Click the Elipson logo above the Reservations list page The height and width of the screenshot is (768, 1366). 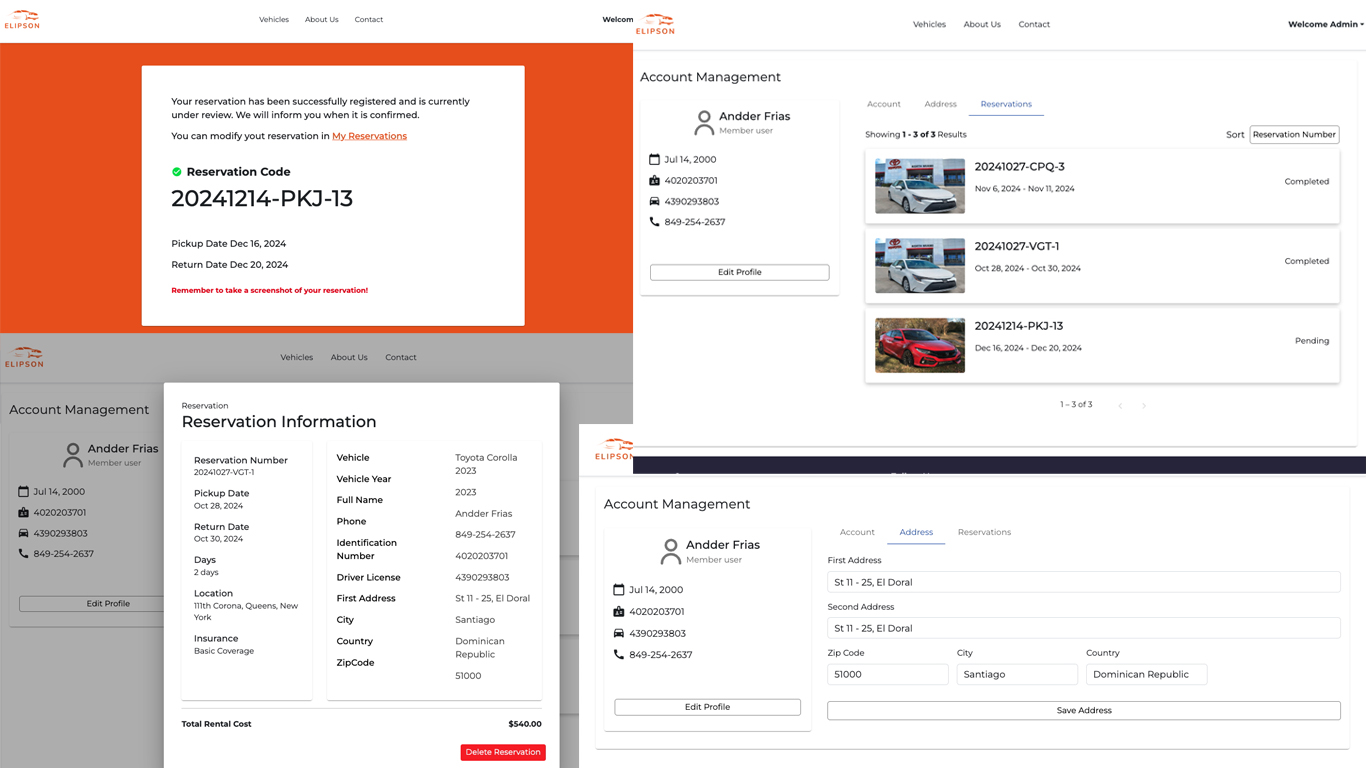pyautogui.click(x=656, y=24)
